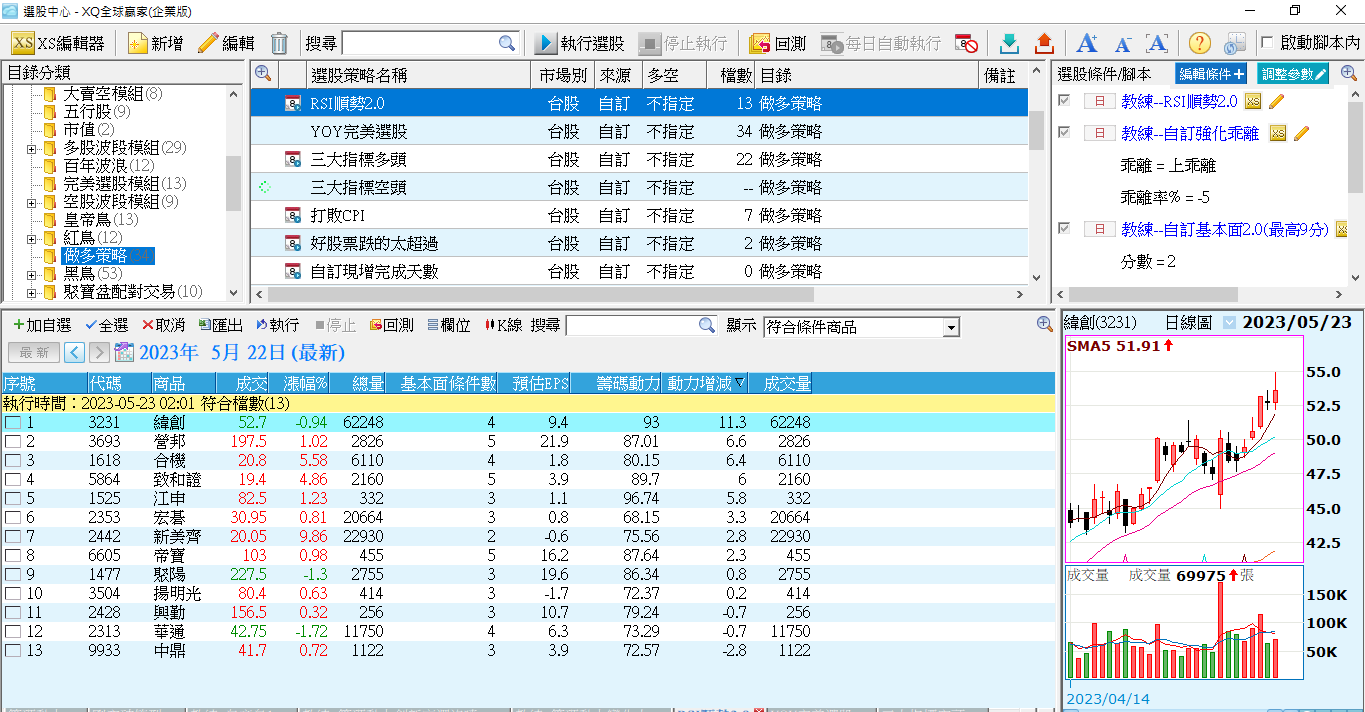Open help with the question mark icon
Image resolution: width=1365 pixels, height=712 pixels.
tap(1200, 43)
